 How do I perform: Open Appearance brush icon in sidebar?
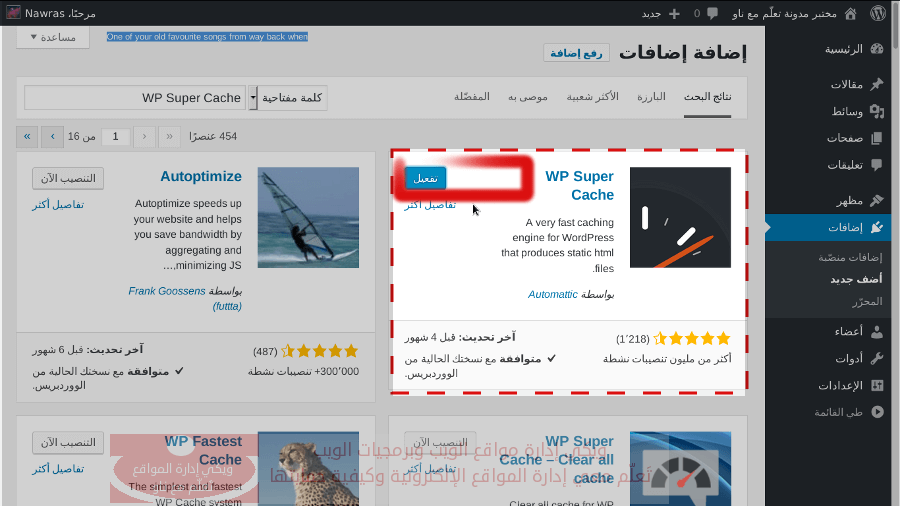pyautogui.click(x=877, y=200)
